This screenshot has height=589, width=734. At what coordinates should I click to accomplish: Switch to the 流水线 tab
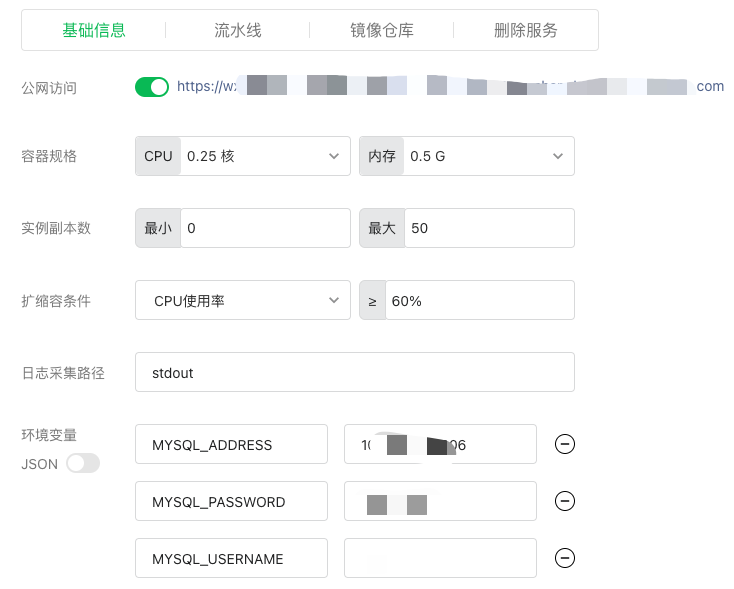click(238, 30)
